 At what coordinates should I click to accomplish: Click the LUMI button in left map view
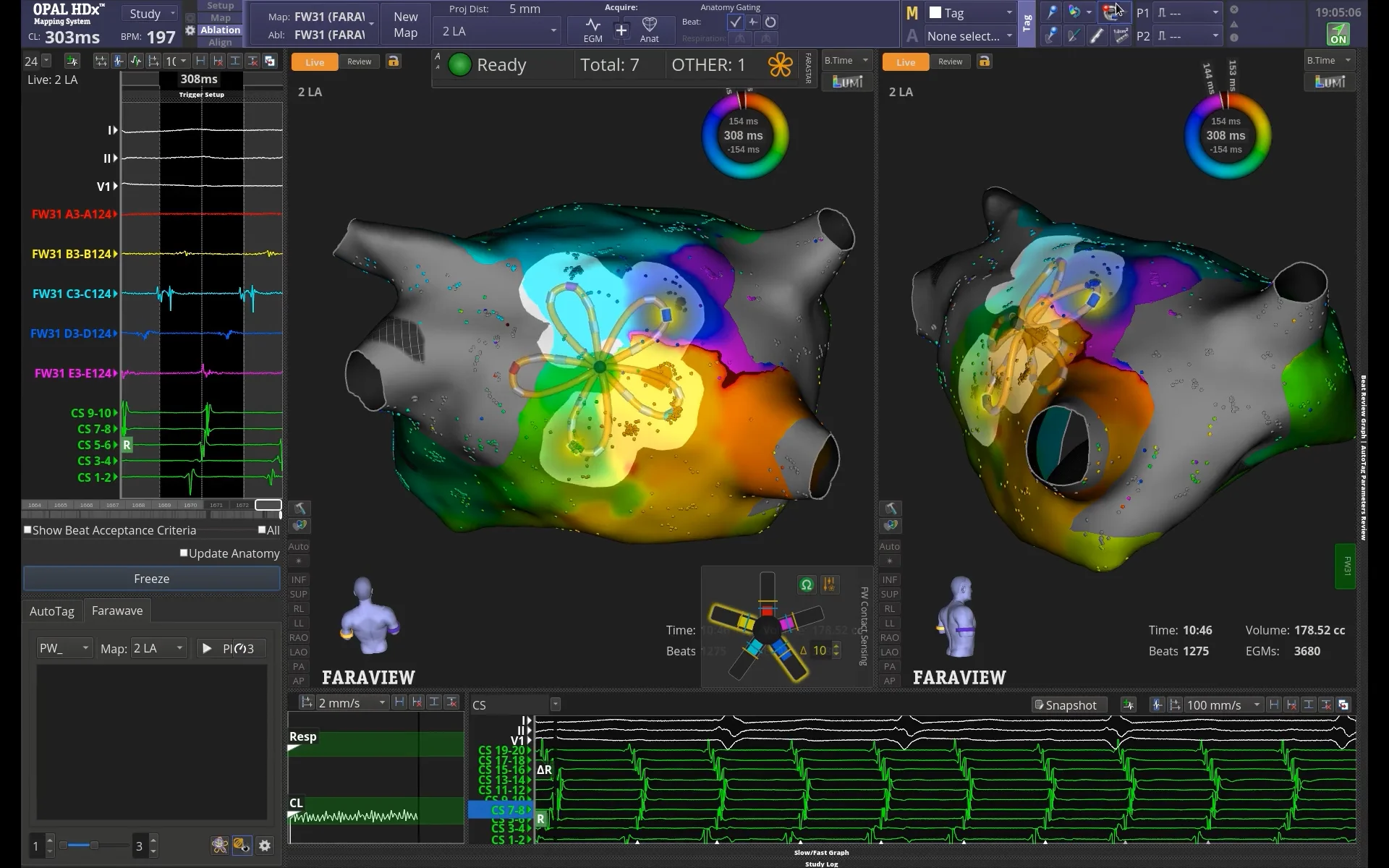[847, 82]
